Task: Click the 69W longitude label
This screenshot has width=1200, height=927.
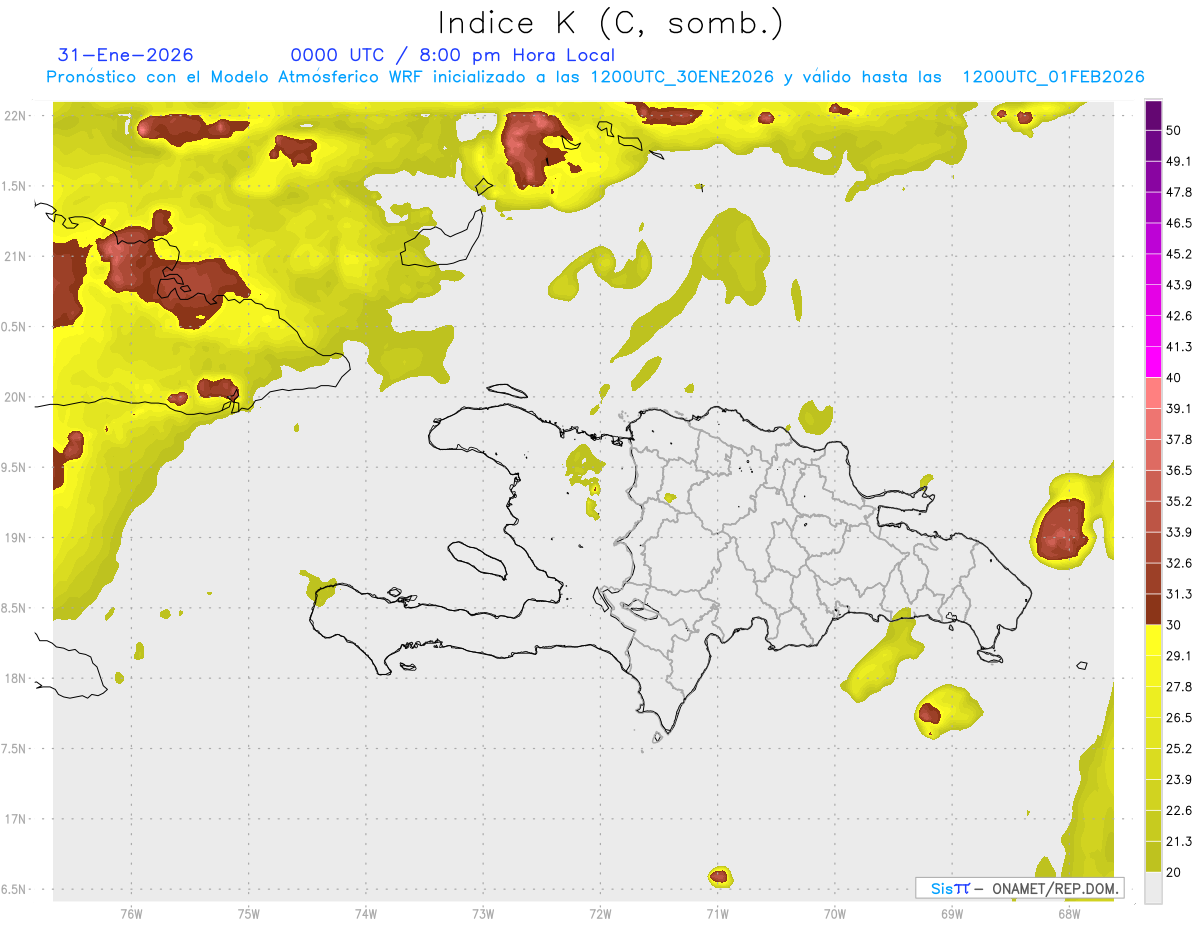Action: click(951, 913)
